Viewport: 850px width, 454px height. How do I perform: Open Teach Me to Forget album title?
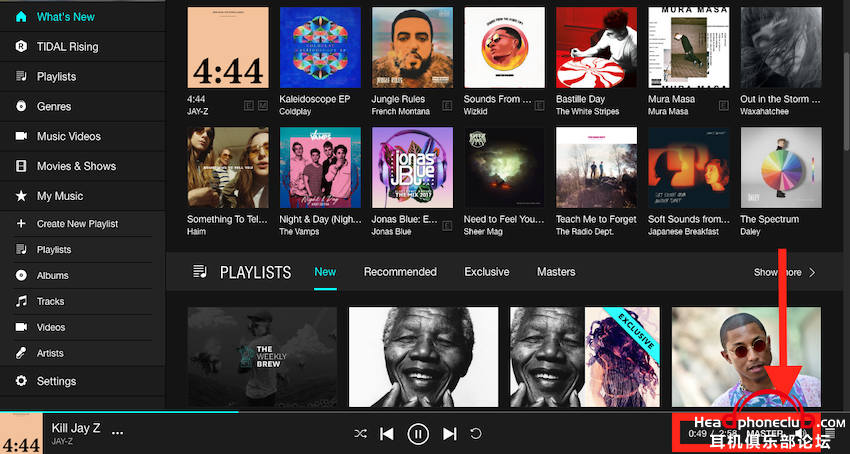(596, 219)
